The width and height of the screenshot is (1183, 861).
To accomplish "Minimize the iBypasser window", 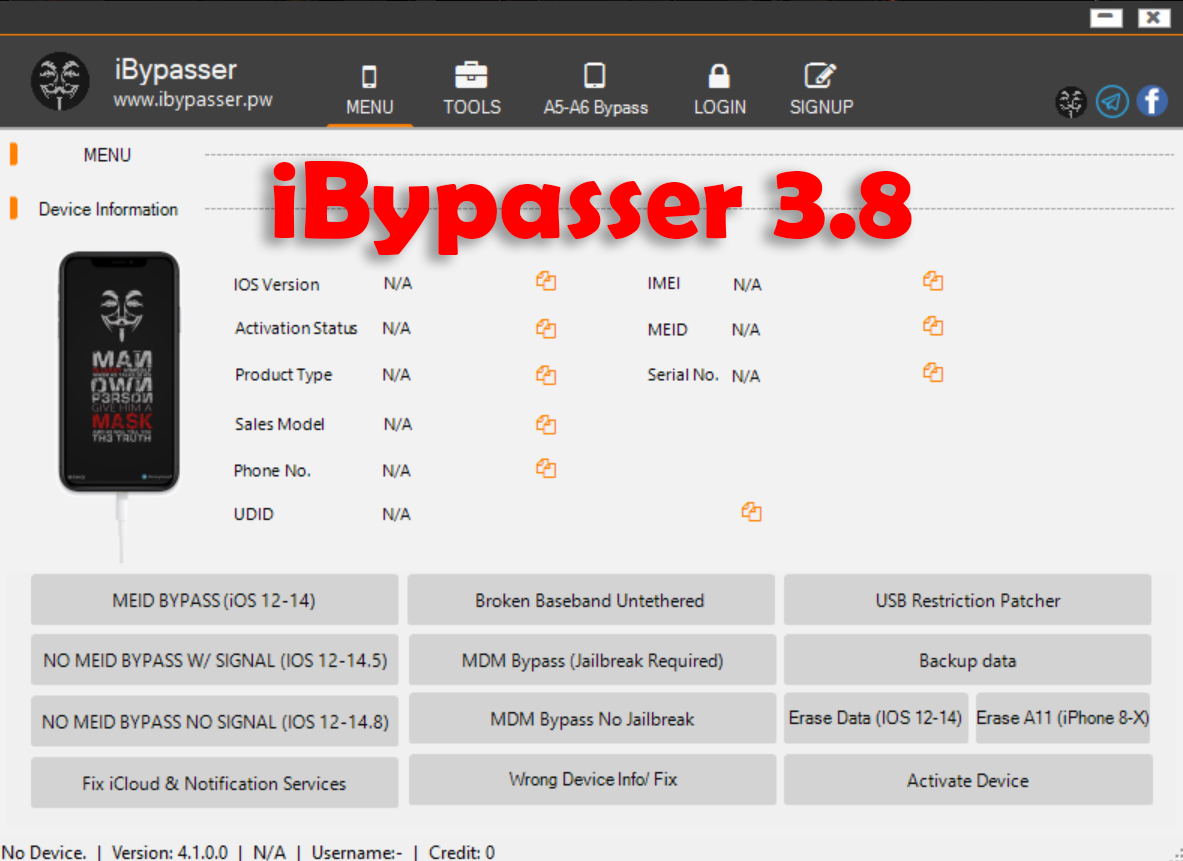I will [x=1106, y=17].
